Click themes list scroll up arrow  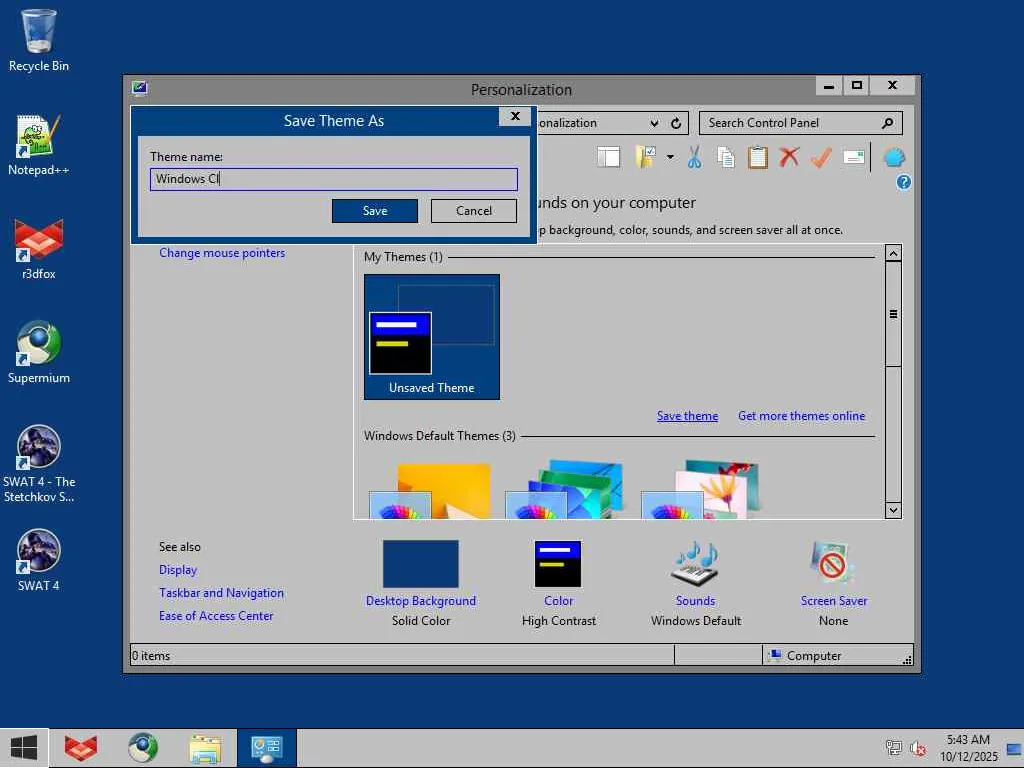[893, 253]
